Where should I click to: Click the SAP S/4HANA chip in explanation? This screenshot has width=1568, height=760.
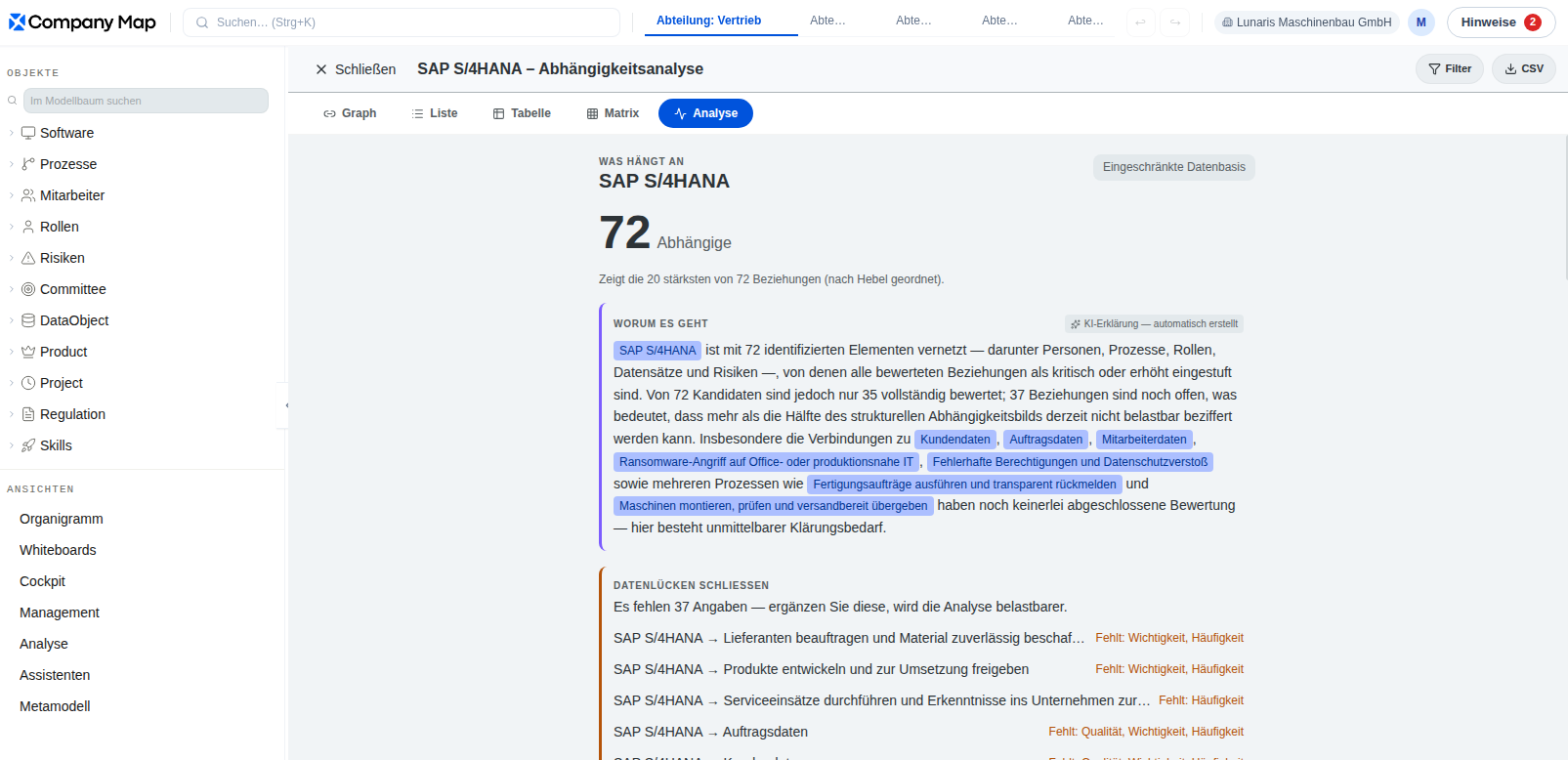[x=657, y=350]
